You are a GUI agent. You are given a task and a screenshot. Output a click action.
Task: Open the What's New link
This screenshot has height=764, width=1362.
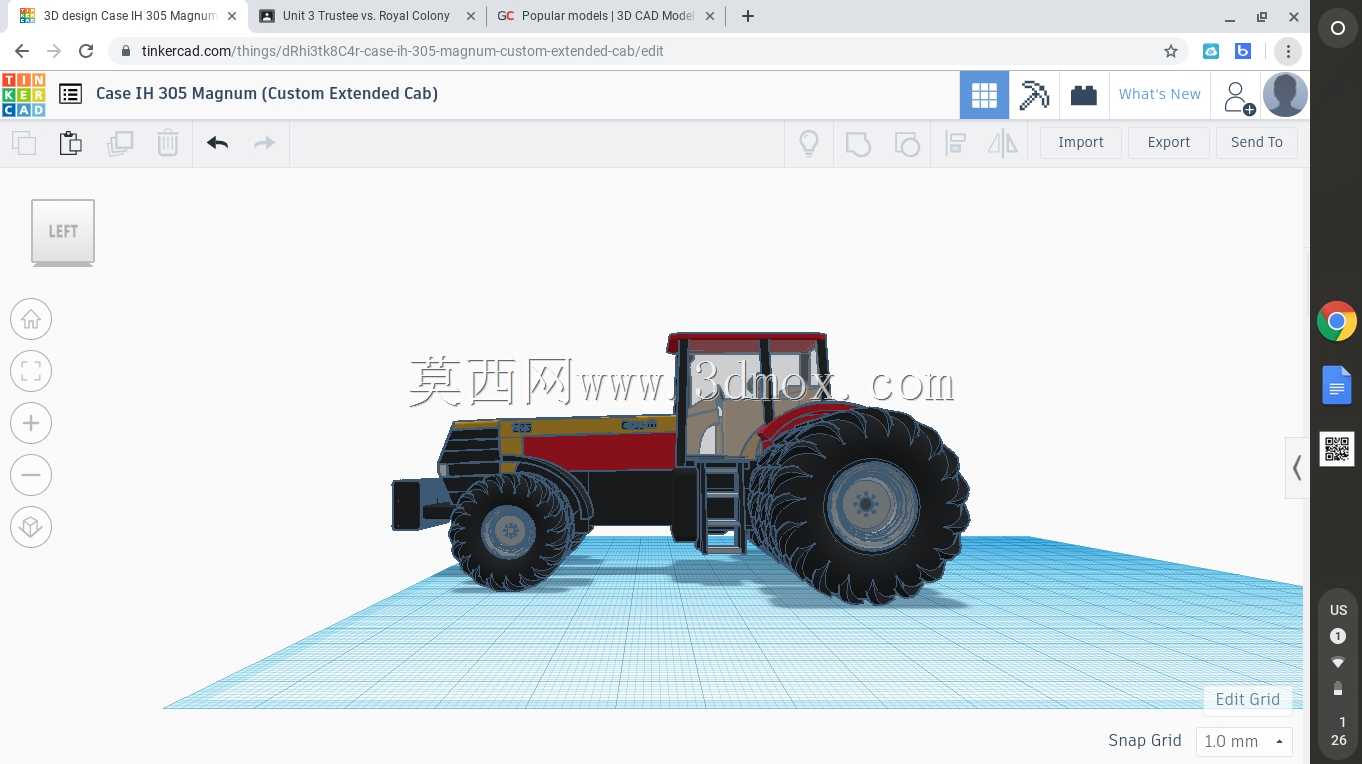coord(1160,94)
